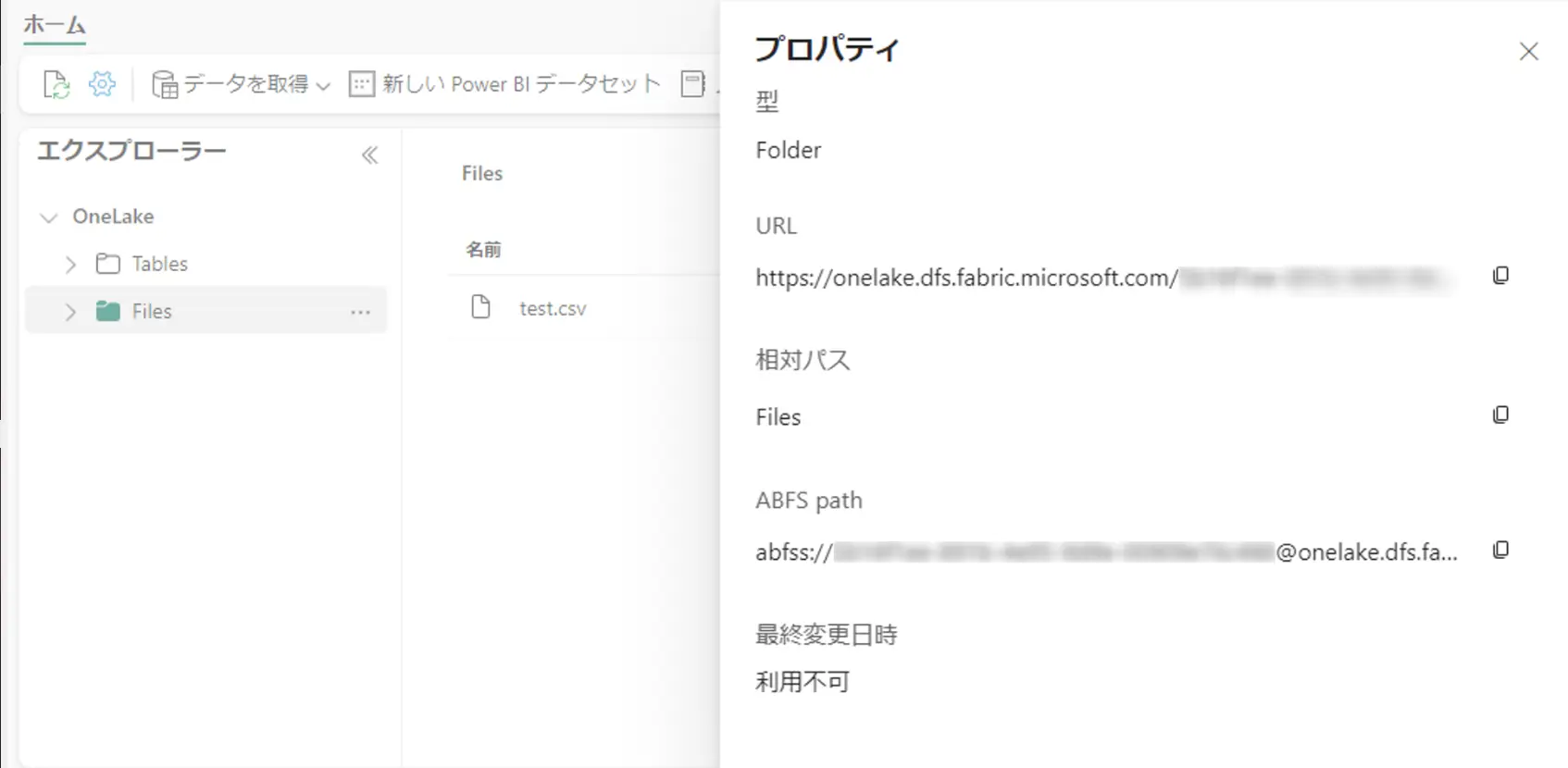
Task: Click the 相対パス label
Action: (x=803, y=360)
